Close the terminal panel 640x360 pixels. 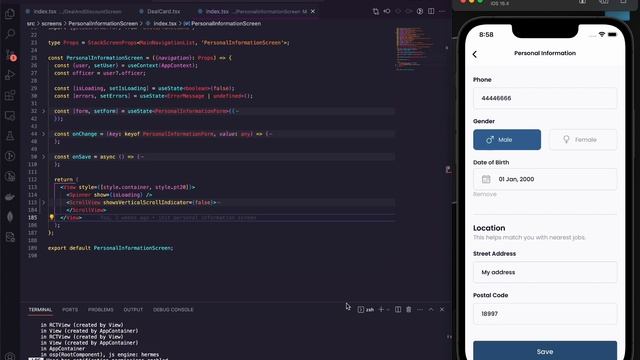point(442,309)
